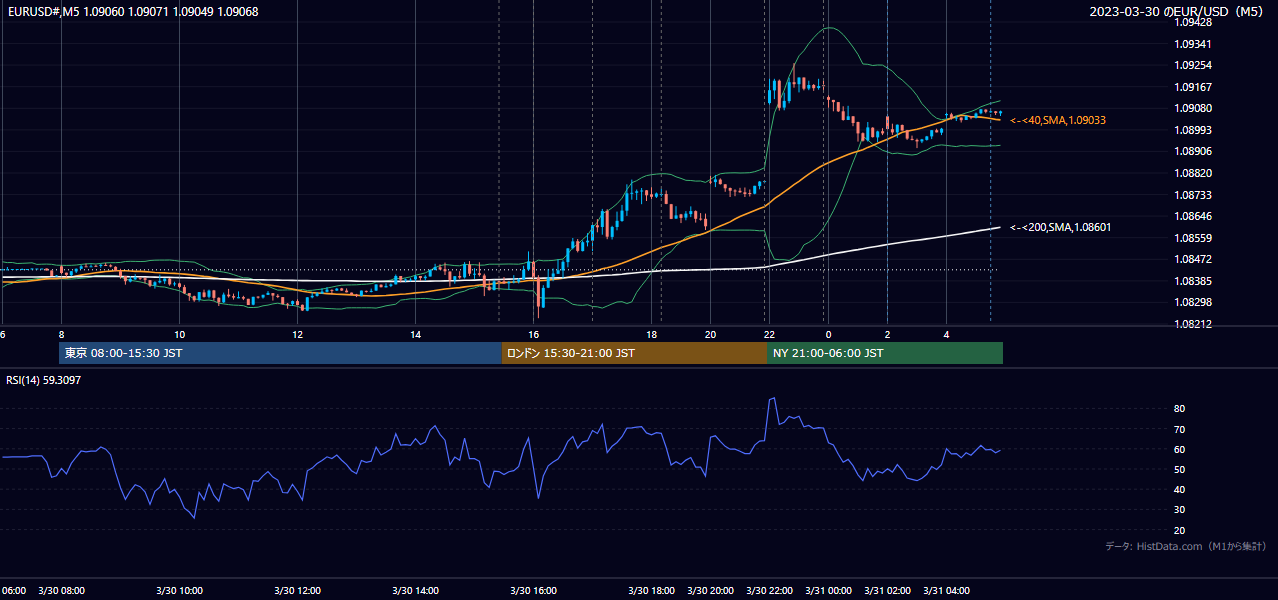Viewport: 1278px width, 600px height.
Task: Click hour label 18 under the price chart
Action: click(651, 334)
